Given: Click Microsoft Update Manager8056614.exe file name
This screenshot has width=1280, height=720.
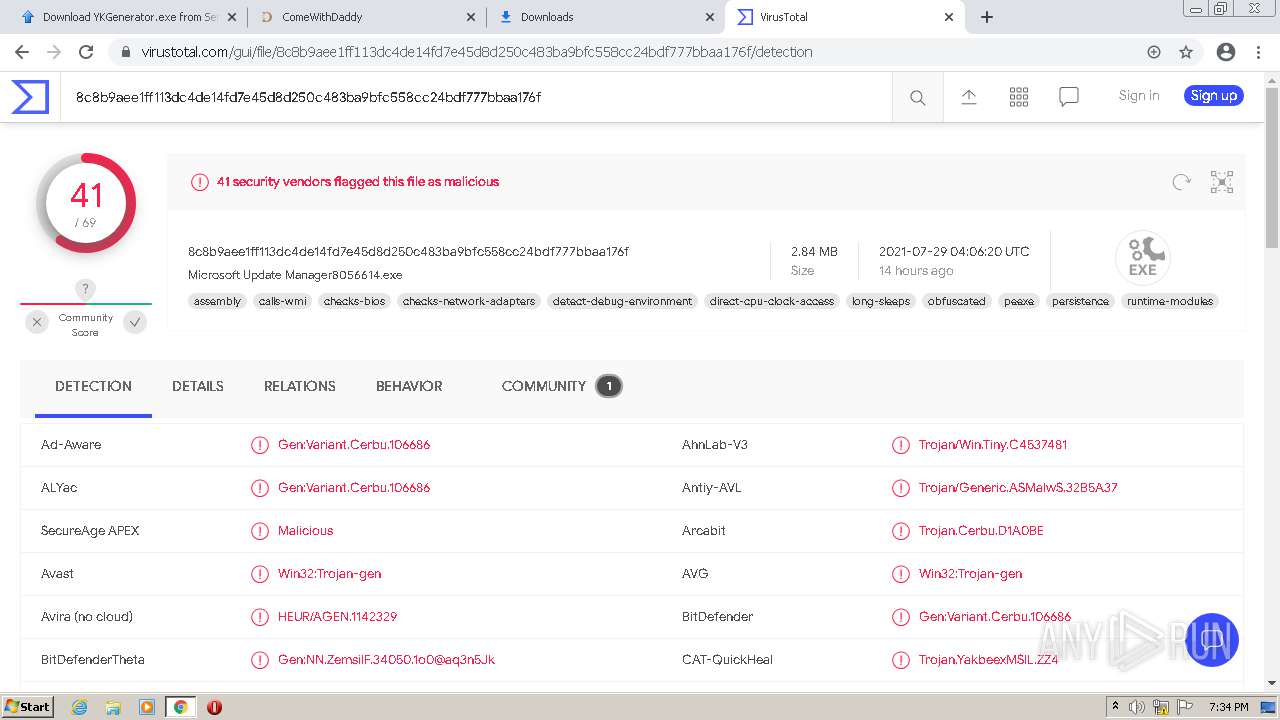Looking at the screenshot, I should (x=295, y=275).
